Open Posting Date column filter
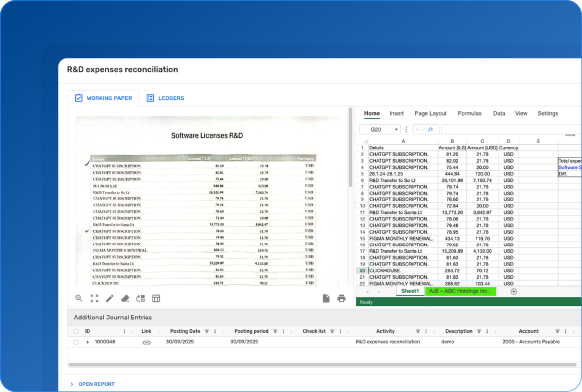 point(207,331)
